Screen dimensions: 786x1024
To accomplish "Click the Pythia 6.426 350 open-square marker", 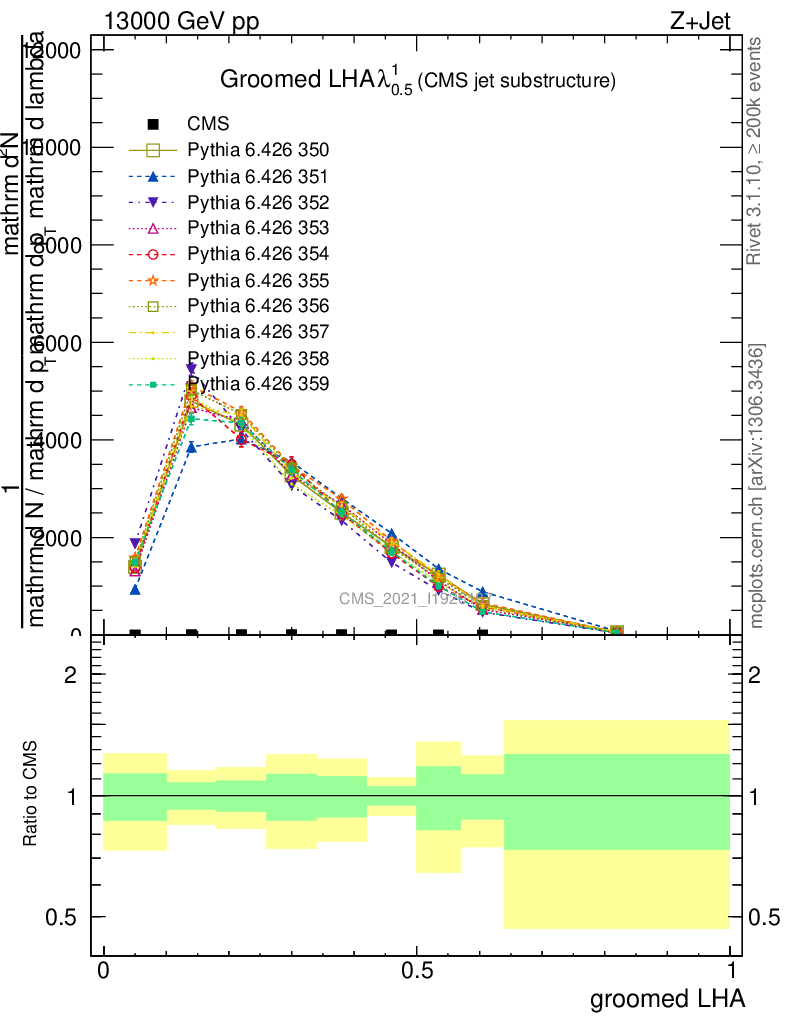I will pyautogui.click(x=153, y=151).
